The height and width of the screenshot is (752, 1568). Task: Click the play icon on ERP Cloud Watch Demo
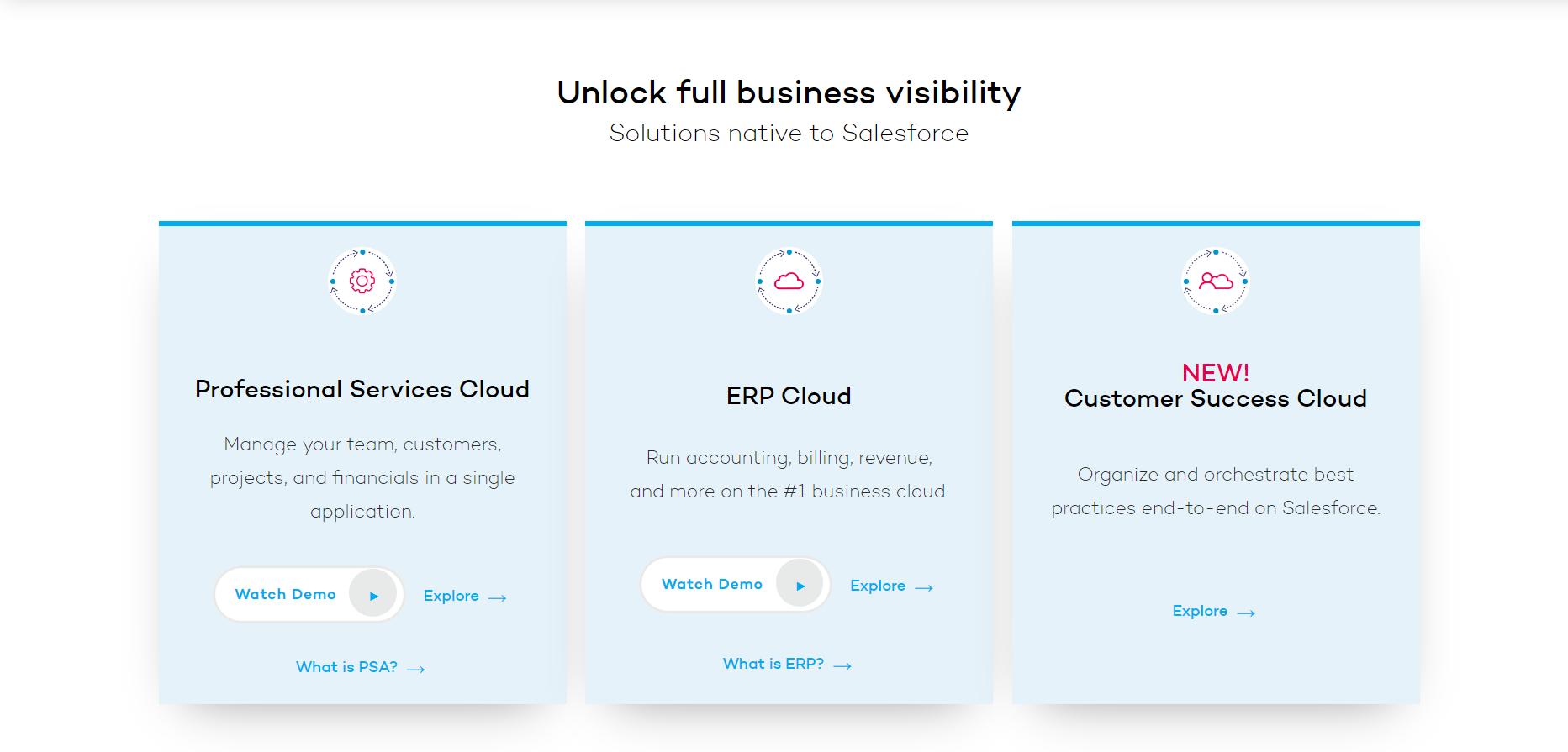(x=800, y=584)
